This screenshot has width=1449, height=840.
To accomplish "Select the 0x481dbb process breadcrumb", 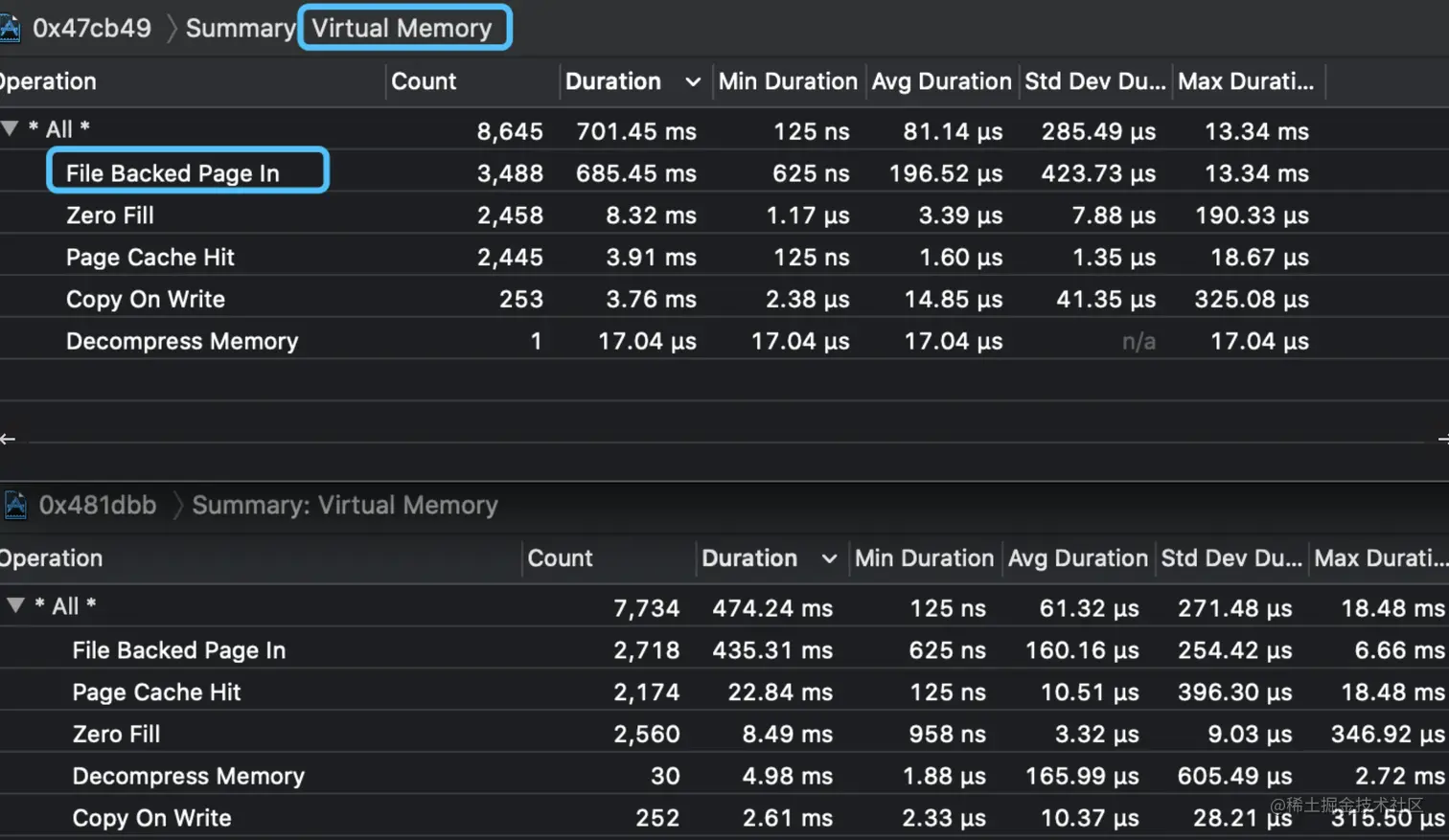I will pyautogui.click(x=98, y=505).
